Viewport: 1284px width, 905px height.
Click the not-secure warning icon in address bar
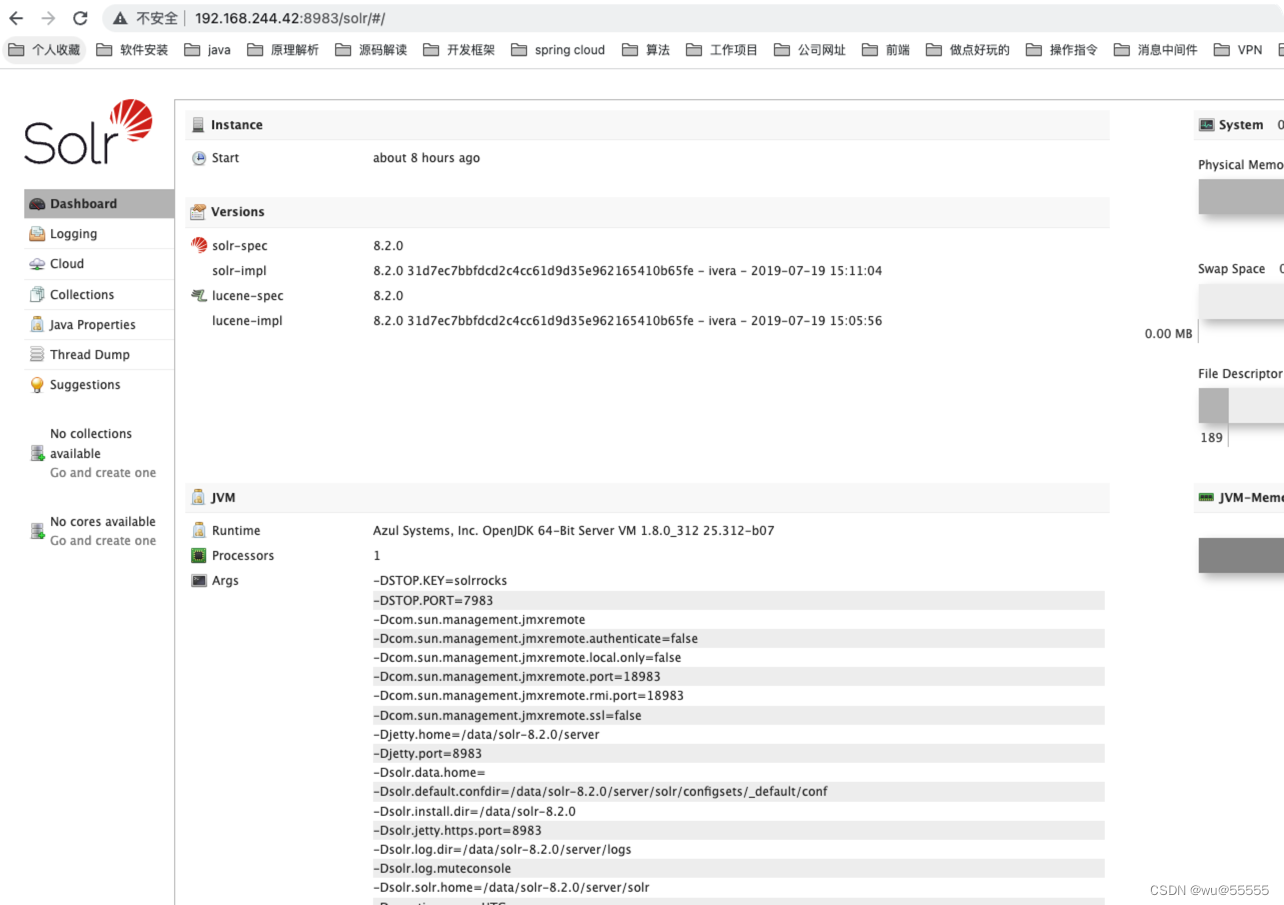coord(121,18)
